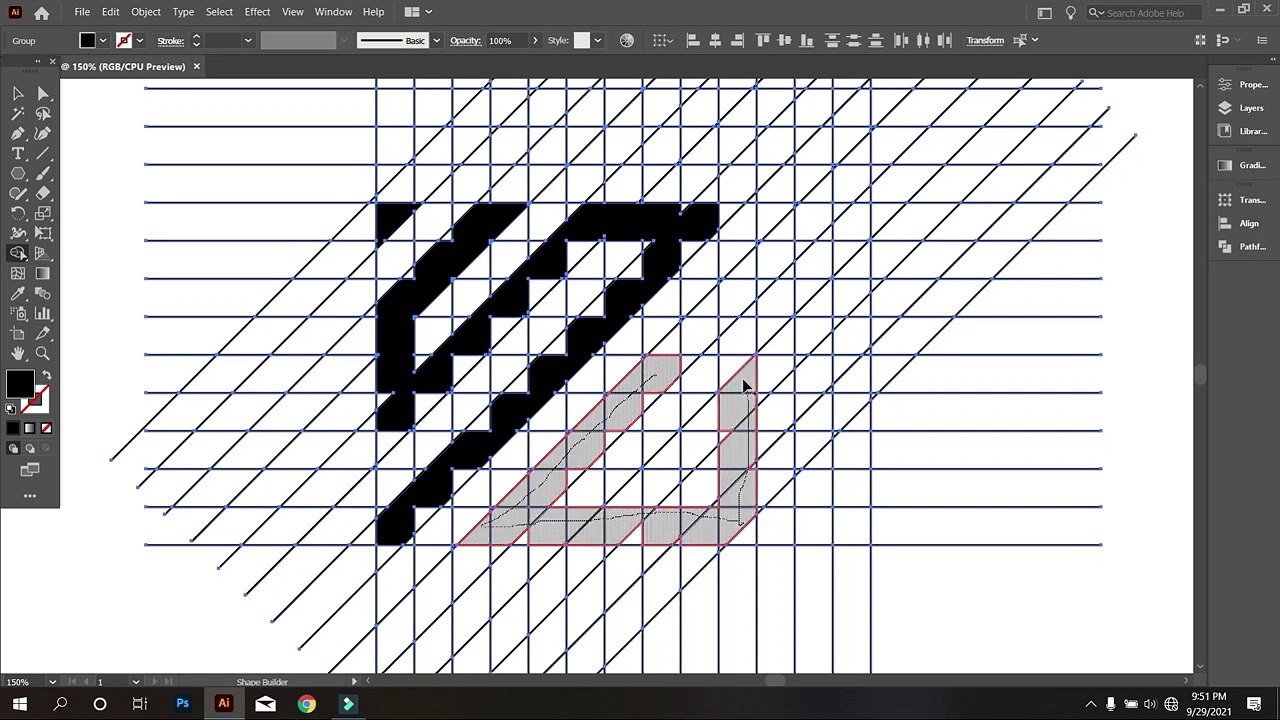Set paint mode to Gradient
The image size is (1280, 720).
coord(29,428)
